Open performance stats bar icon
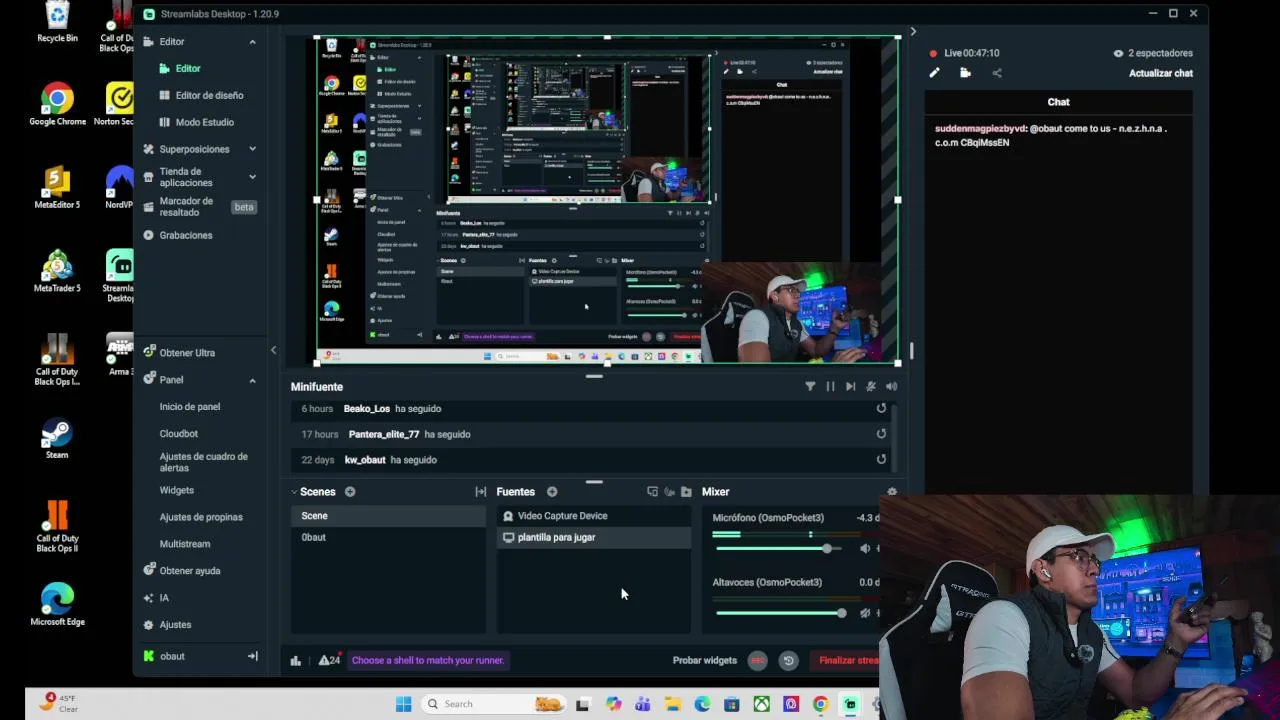 point(296,660)
